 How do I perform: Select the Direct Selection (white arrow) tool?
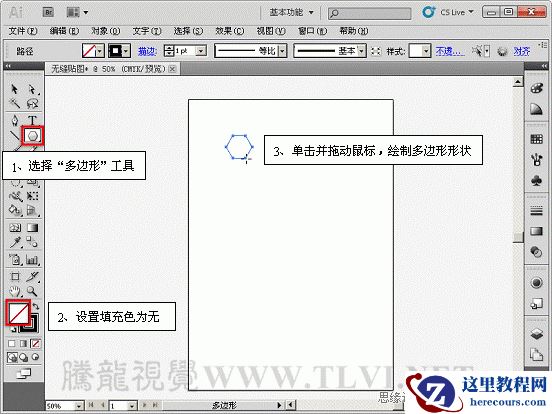[x=32, y=89]
